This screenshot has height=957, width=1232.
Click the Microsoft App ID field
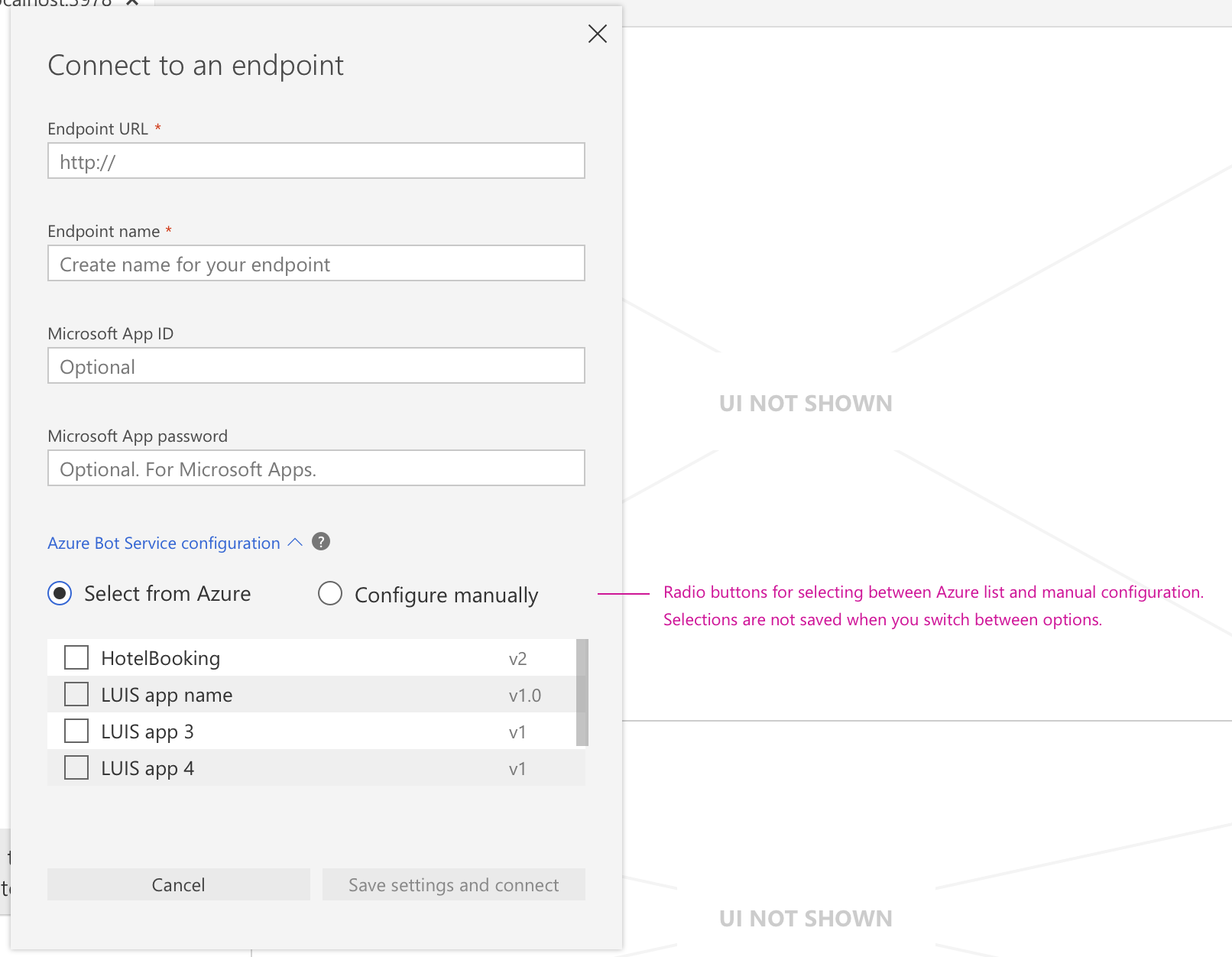(x=316, y=365)
